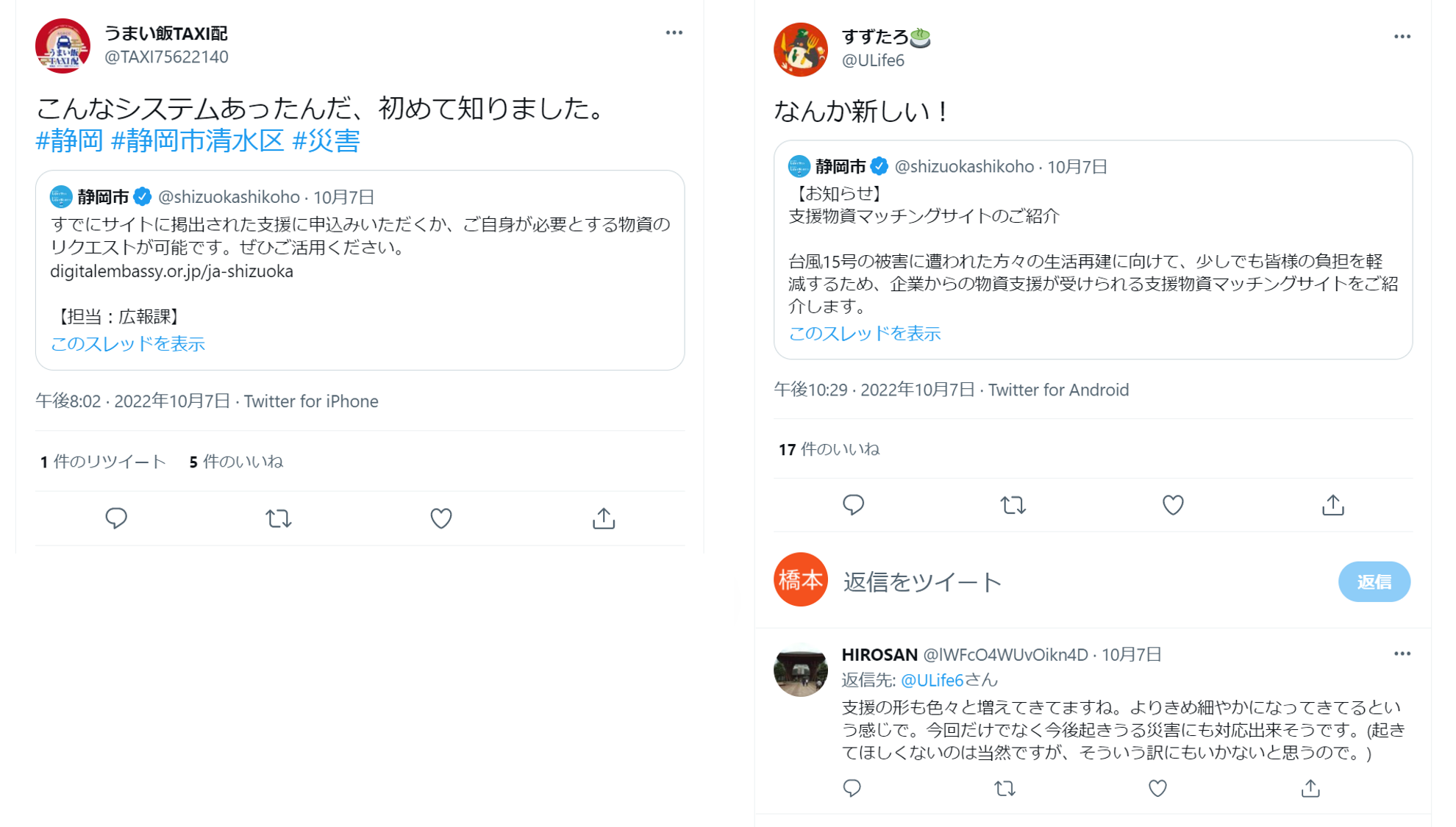Click the reply icon on うまい飯TAXI配's tweet
The height and width of the screenshot is (827, 1456).
(x=116, y=518)
